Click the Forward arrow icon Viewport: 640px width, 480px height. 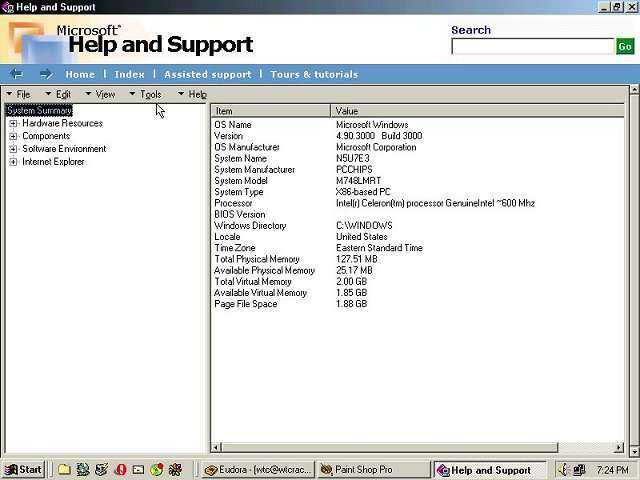pyautogui.click(x=46, y=74)
